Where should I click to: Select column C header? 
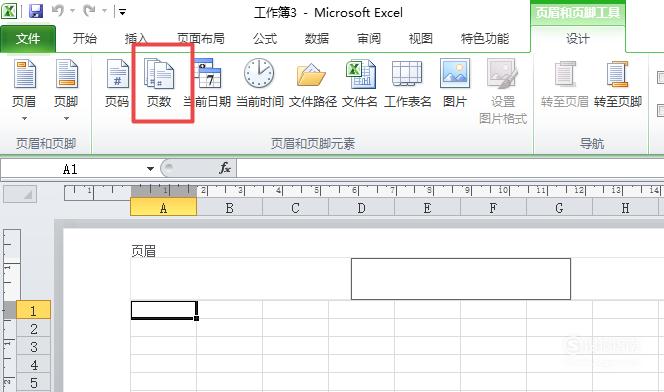[296, 208]
